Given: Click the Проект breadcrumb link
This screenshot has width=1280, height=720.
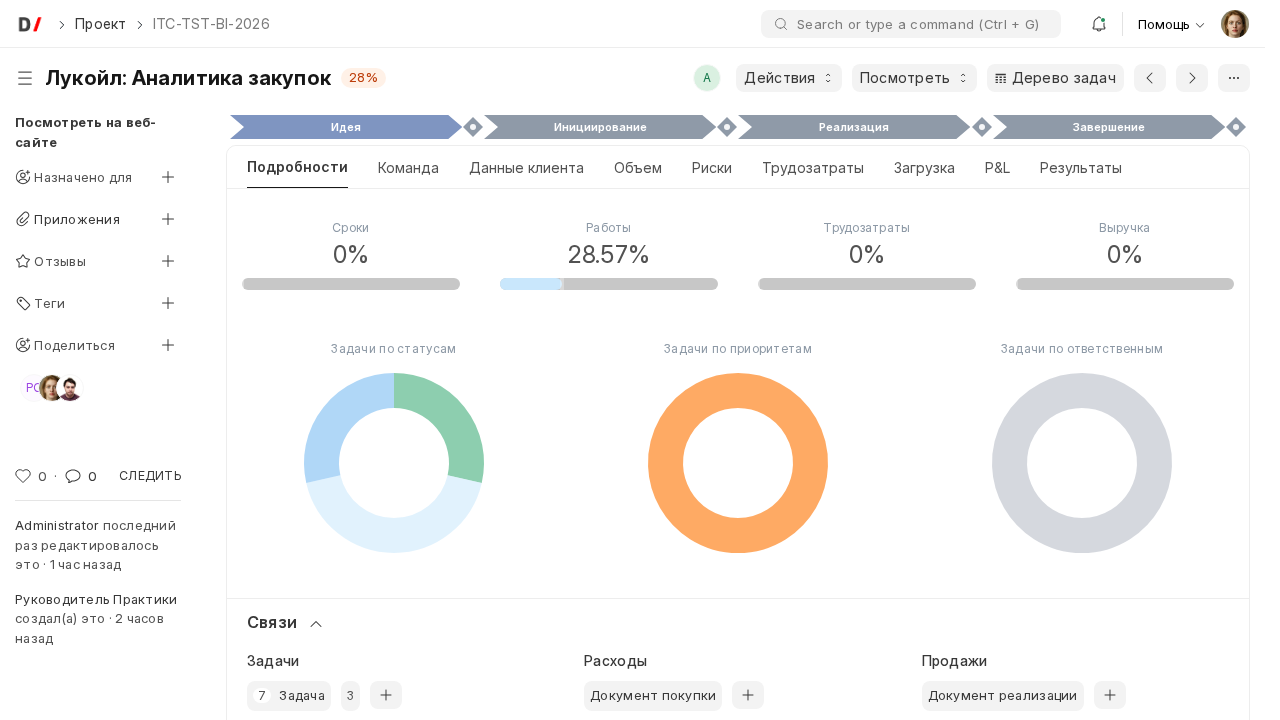Looking at the screenshot, I should pyautogui.click(x=100, y=24).
